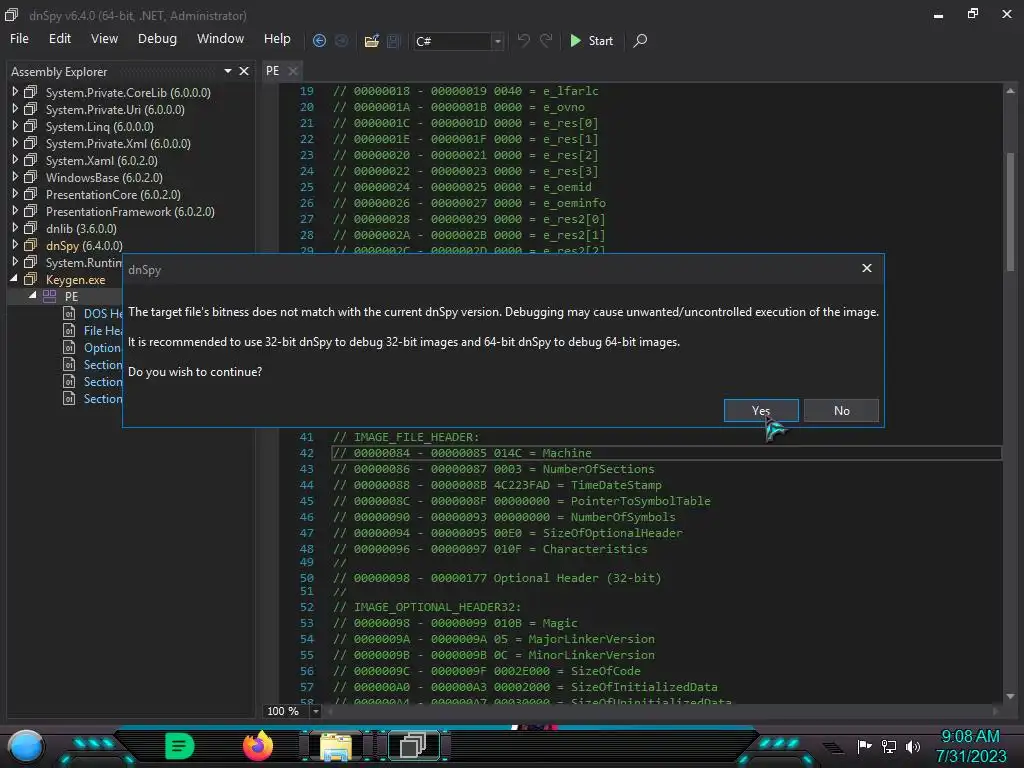Select Keygen.exe in Assembly Explorer

click(76, 280)
